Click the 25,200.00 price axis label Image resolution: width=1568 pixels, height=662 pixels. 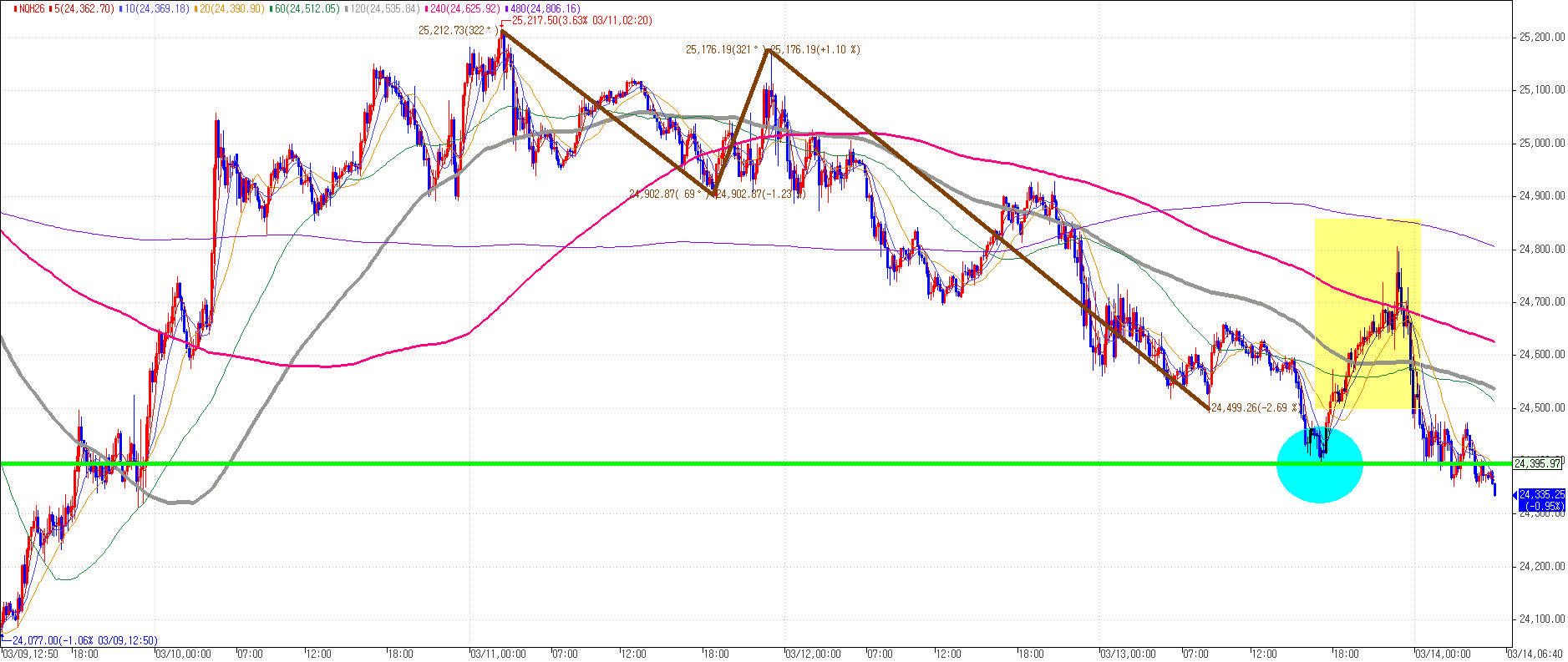(x=1543, y=38)
